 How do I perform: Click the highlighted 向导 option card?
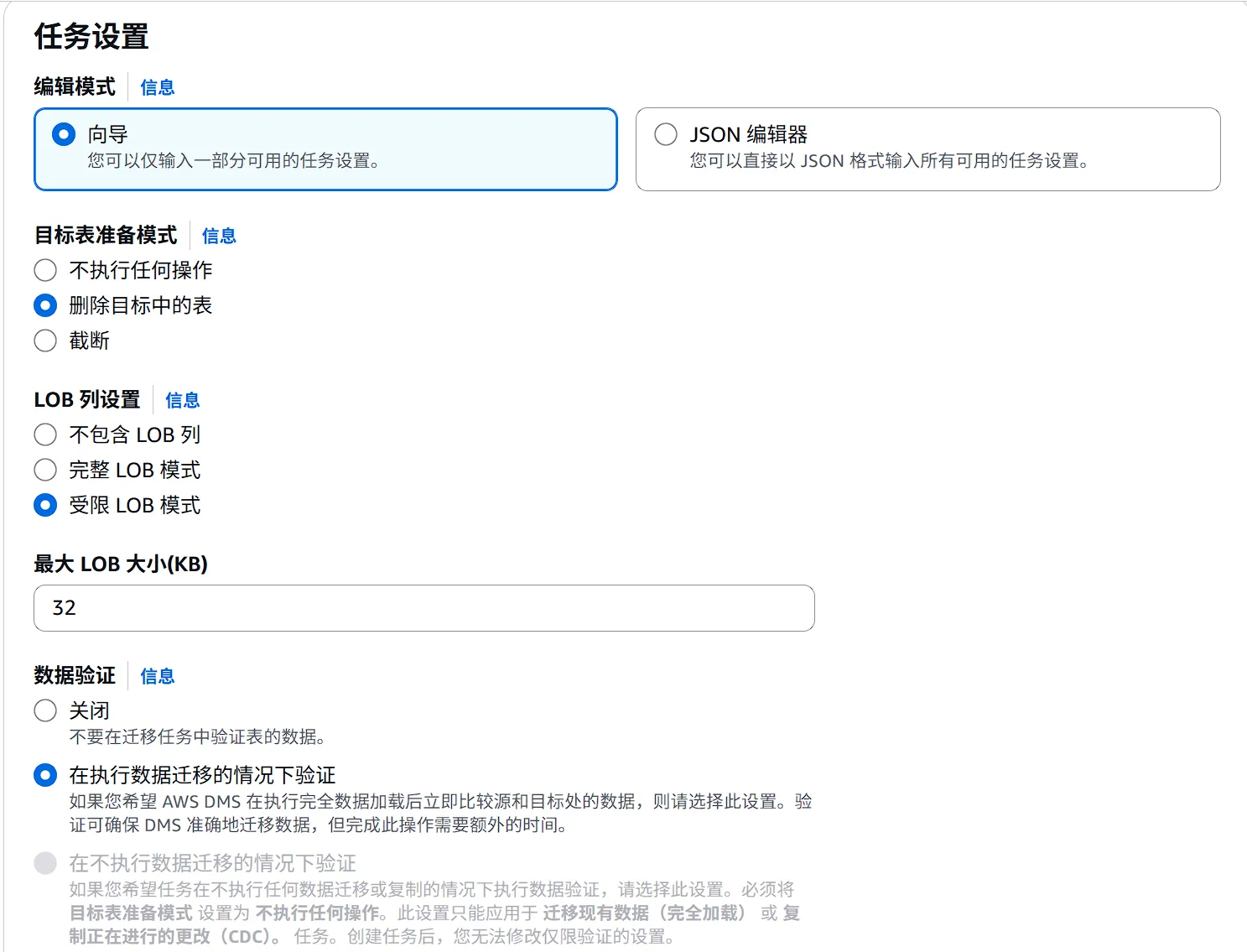pyautogui.click(x=325, y=149)
